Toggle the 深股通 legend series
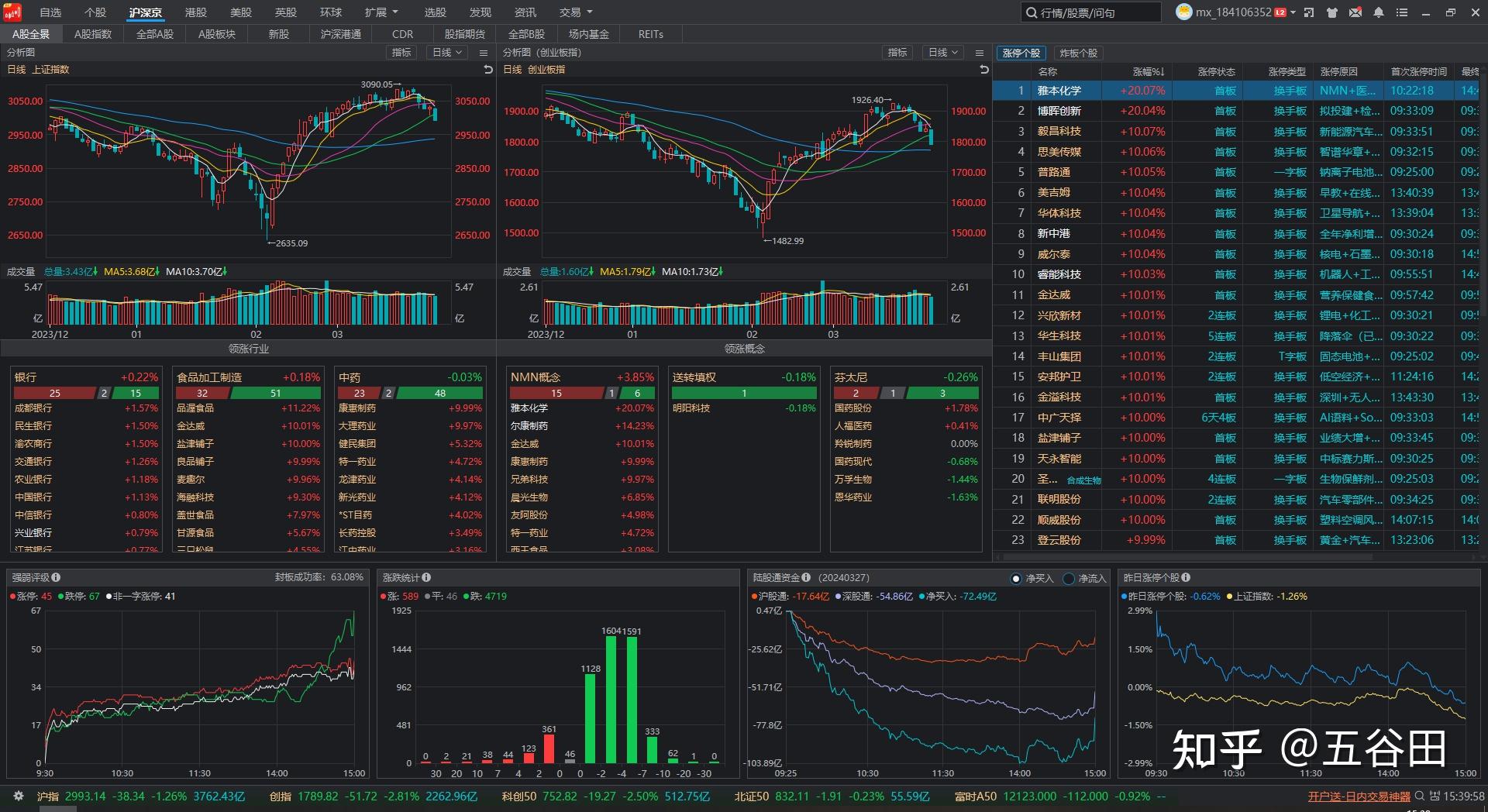Viewport: 1488px width, 812px height. (873, 597)
